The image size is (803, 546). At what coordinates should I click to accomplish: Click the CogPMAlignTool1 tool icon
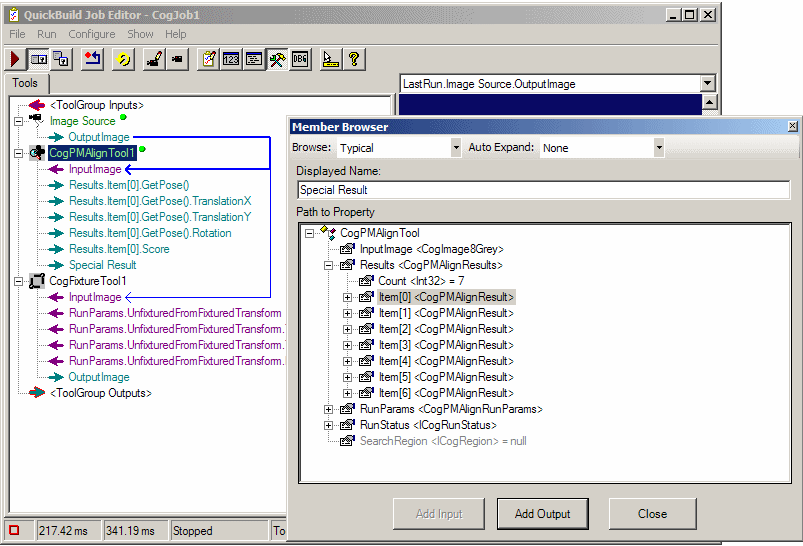[x=37, y=153]
